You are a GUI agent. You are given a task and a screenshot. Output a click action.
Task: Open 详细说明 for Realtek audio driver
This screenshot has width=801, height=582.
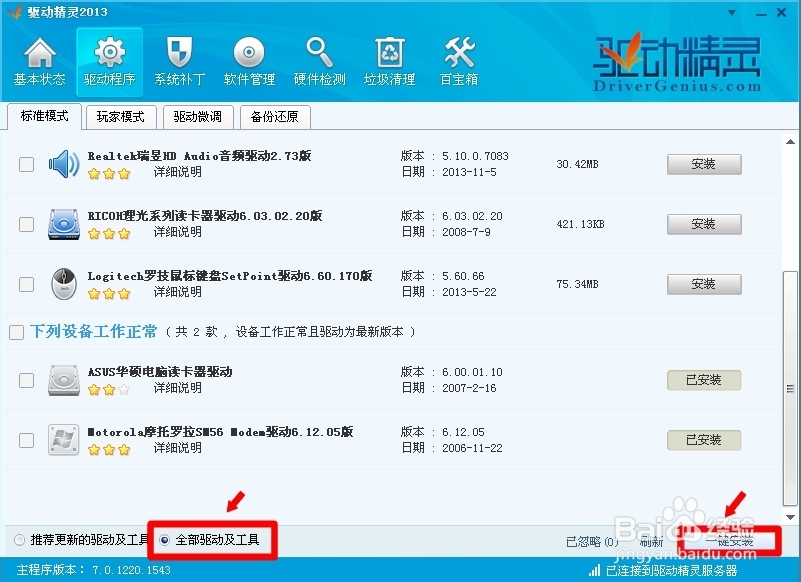click(178, 172)
